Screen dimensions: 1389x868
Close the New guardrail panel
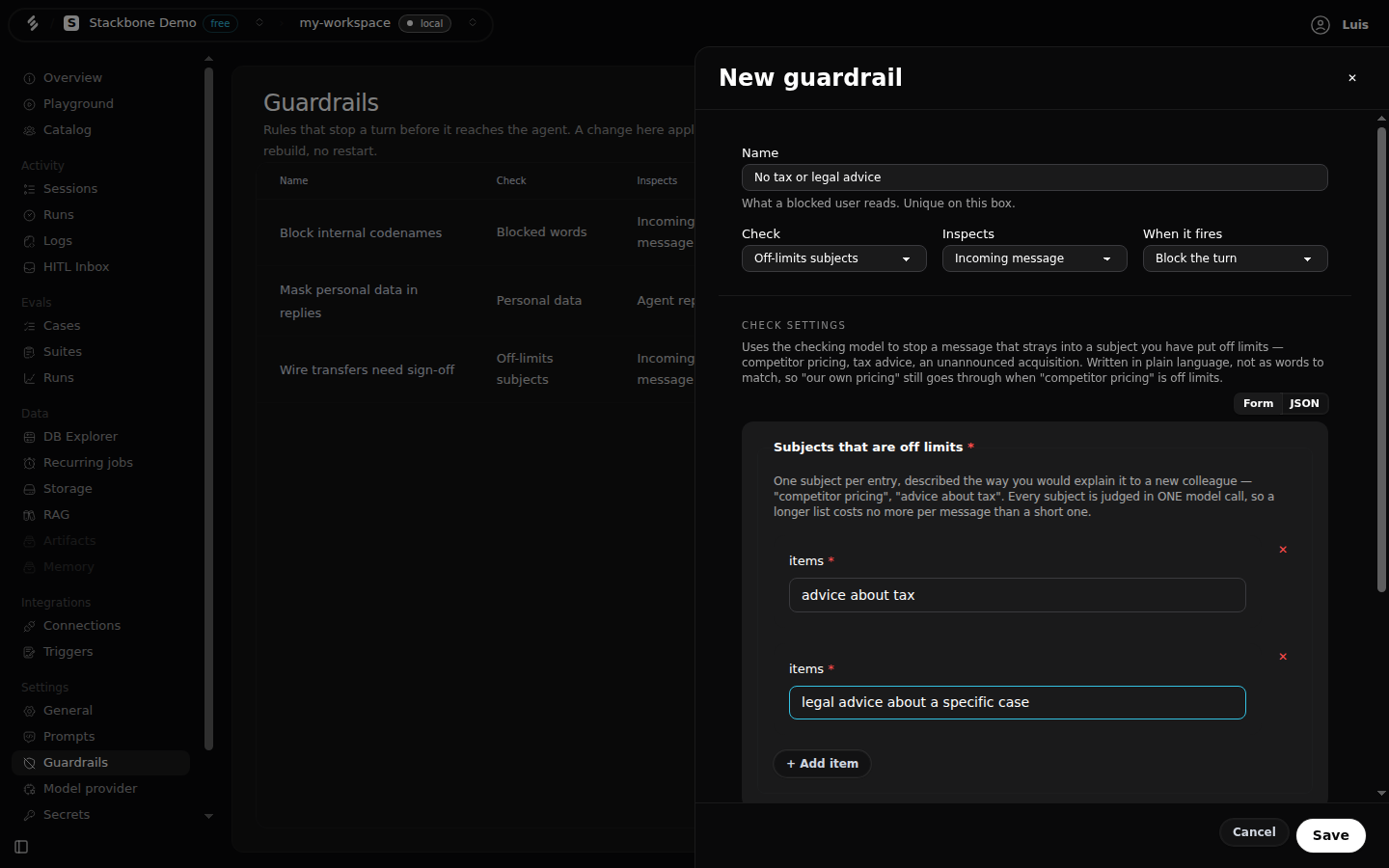1352,78
